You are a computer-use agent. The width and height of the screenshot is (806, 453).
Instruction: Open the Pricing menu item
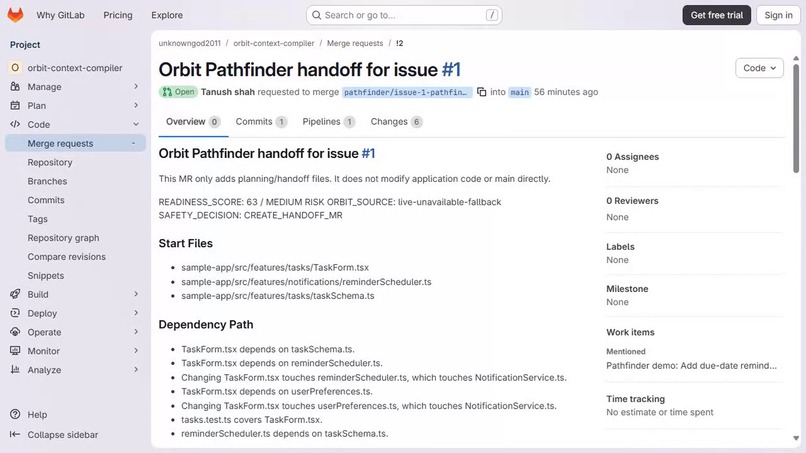(x=118, y=15)
